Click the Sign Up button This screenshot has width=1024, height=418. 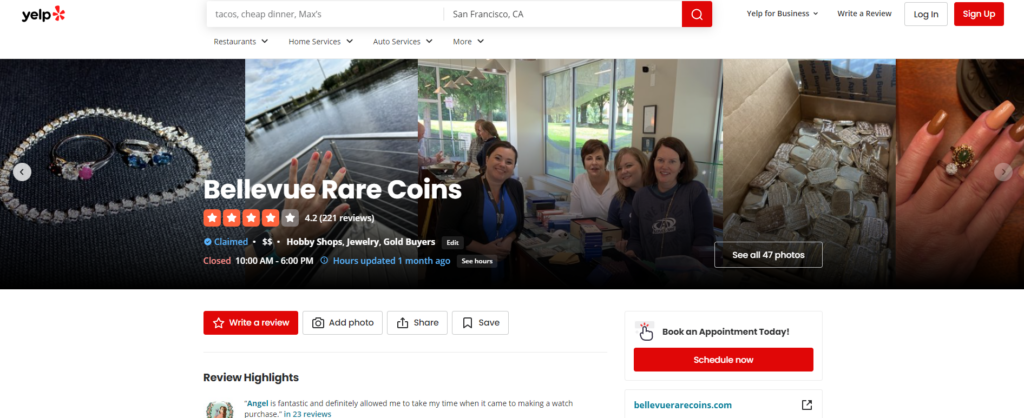coord(978,14)
